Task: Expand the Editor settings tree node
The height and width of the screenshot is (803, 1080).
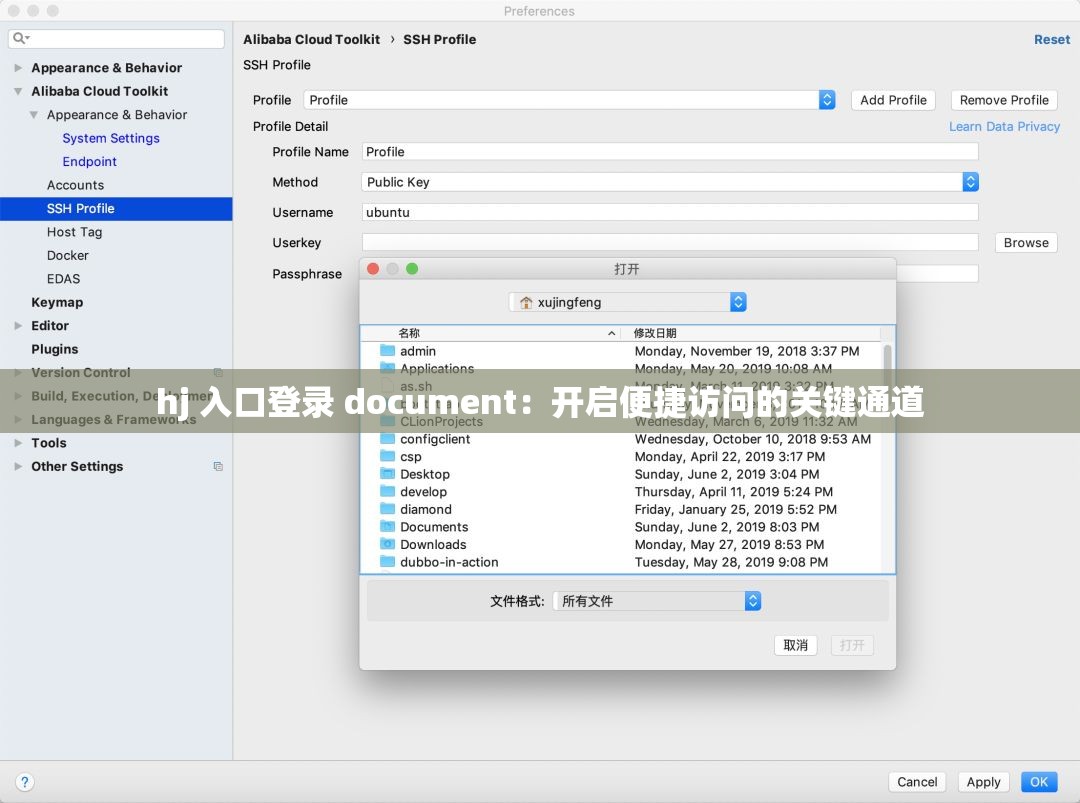Action: click(16, 326)
